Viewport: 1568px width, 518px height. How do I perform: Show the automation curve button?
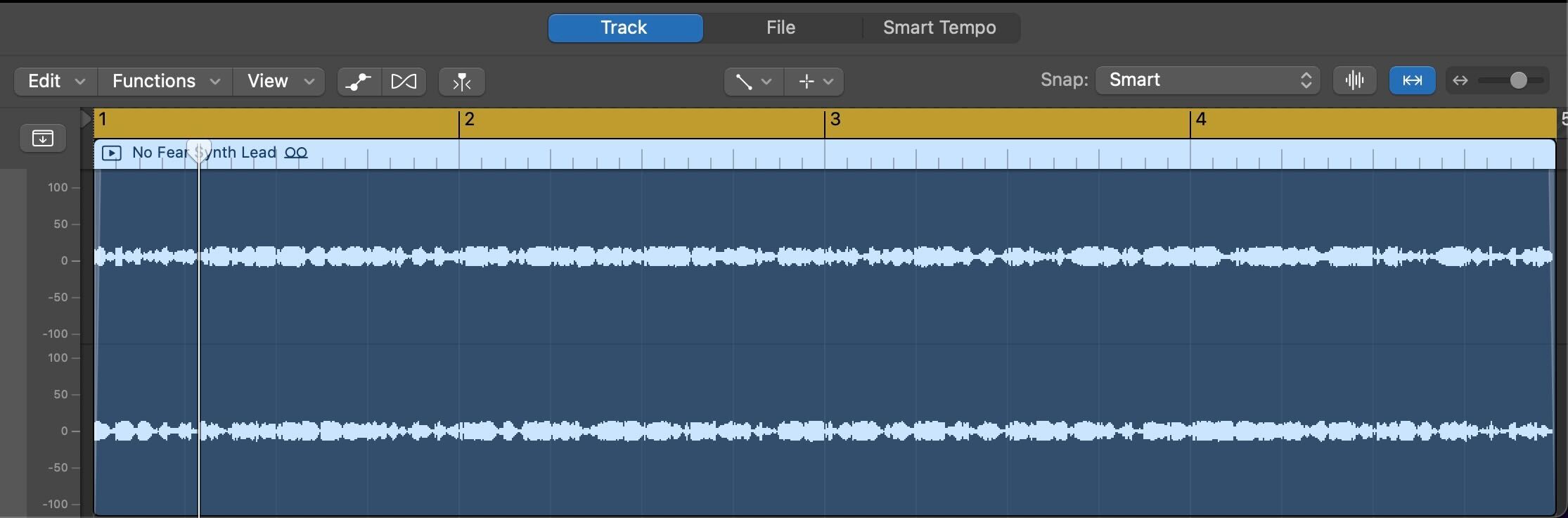click(359, 82)
